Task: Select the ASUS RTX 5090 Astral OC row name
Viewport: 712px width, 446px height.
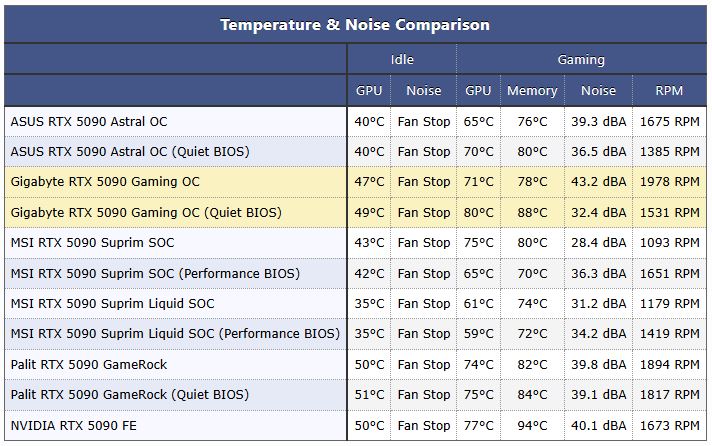Action: click(89, 121)
